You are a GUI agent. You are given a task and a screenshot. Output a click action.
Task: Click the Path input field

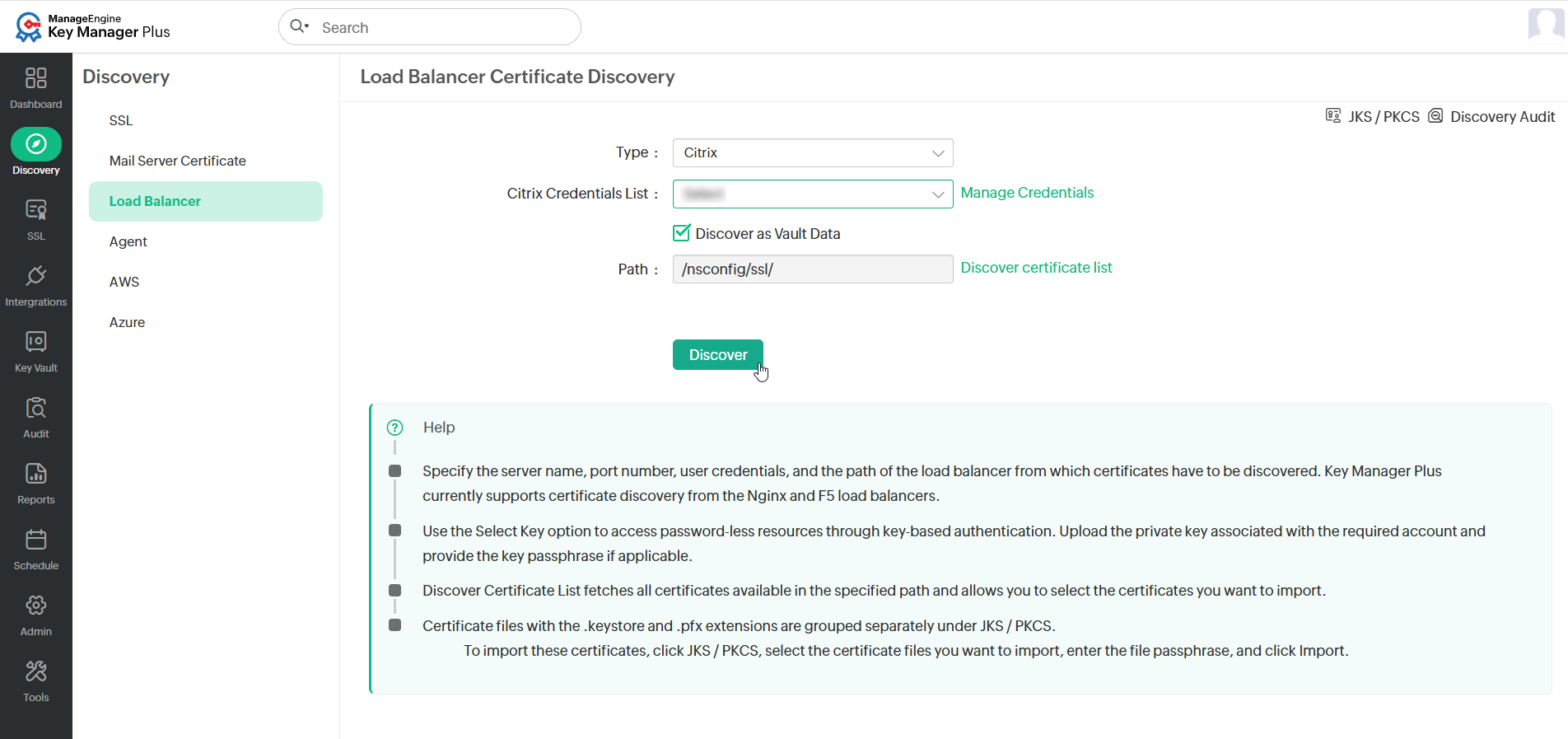[x=813, y=269]
